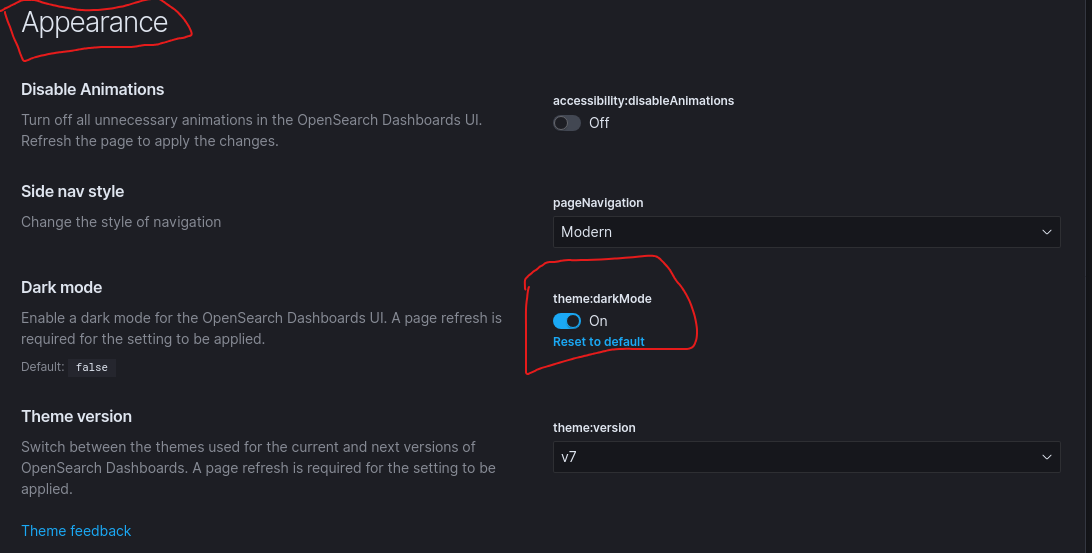Click Reset to default under darkMode
The image size is (1092, 553).
(599, 341)
